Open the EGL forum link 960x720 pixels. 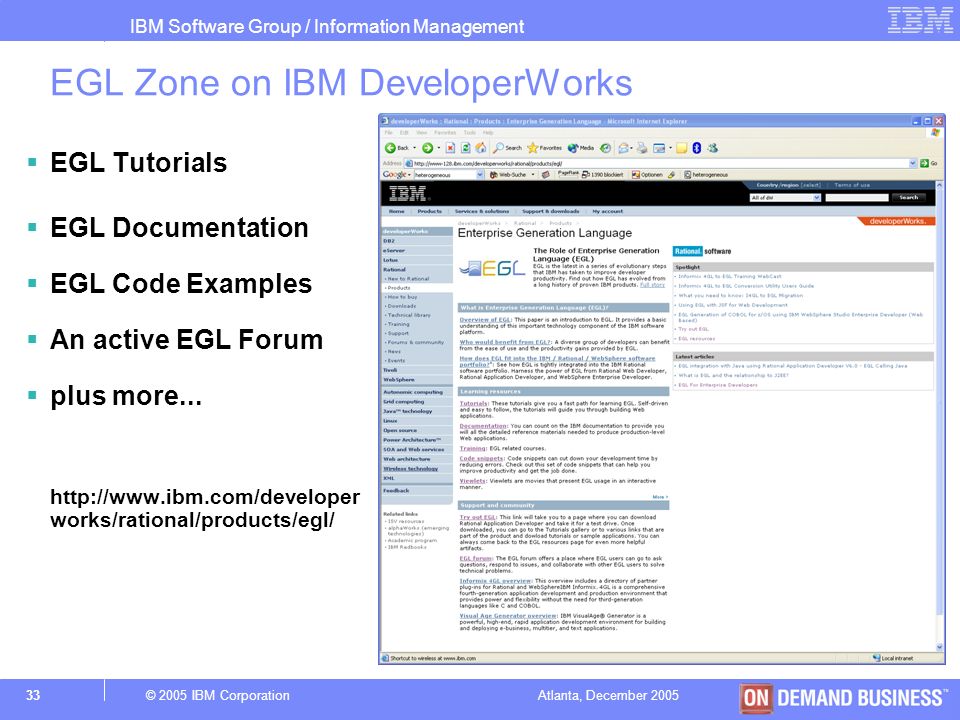(476, 558)
